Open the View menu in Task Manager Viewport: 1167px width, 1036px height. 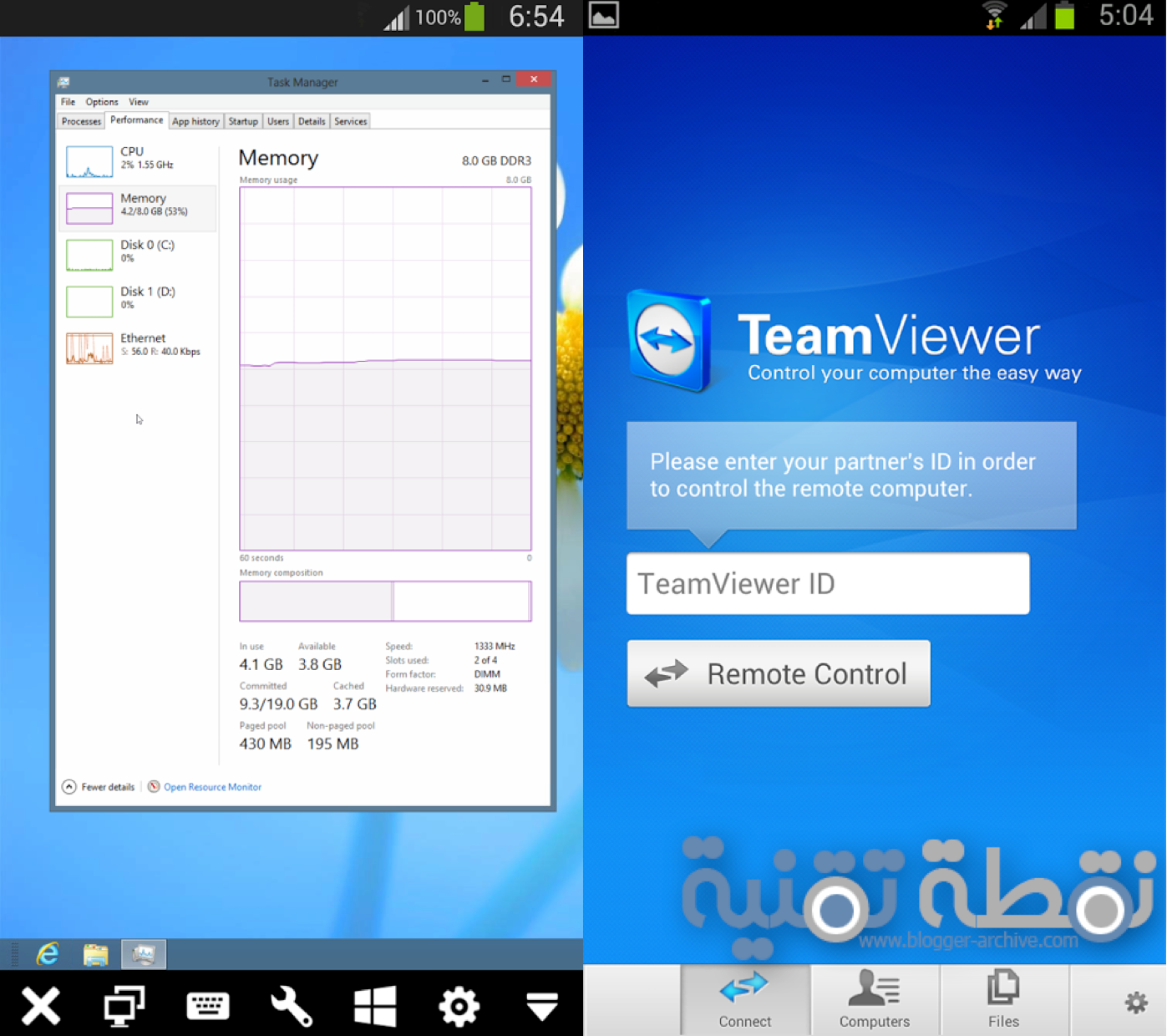[x=139, y=102]
